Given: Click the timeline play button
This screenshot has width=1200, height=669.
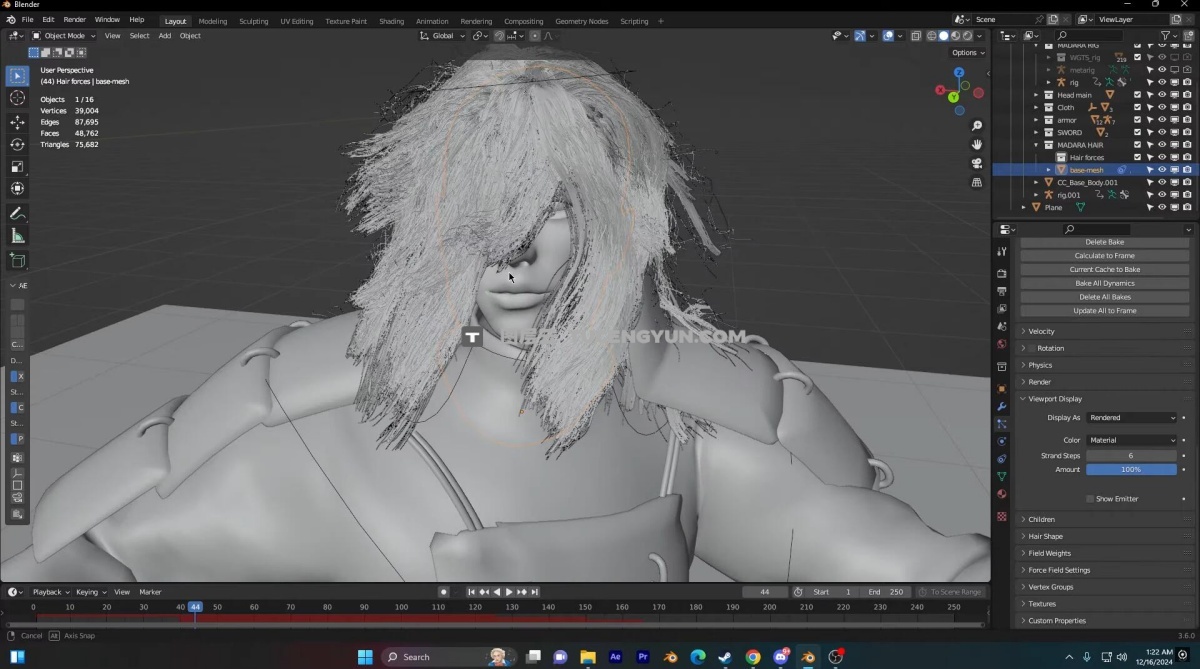Looking at the screenshot, I should point(508,592).
